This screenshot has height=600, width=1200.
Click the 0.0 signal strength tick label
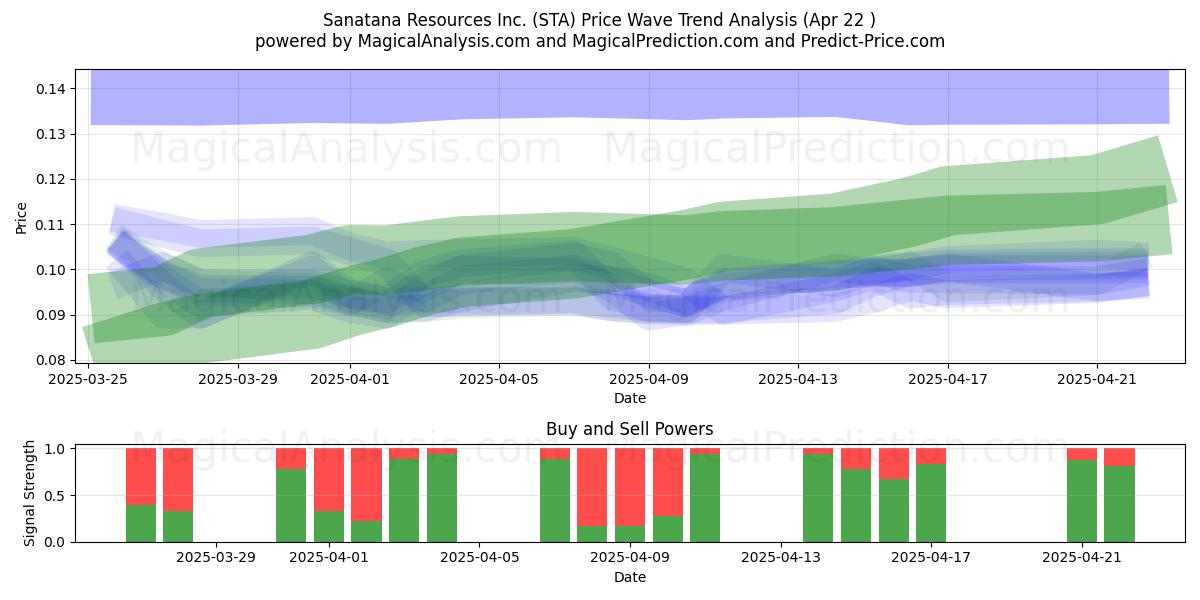point(55,542)
